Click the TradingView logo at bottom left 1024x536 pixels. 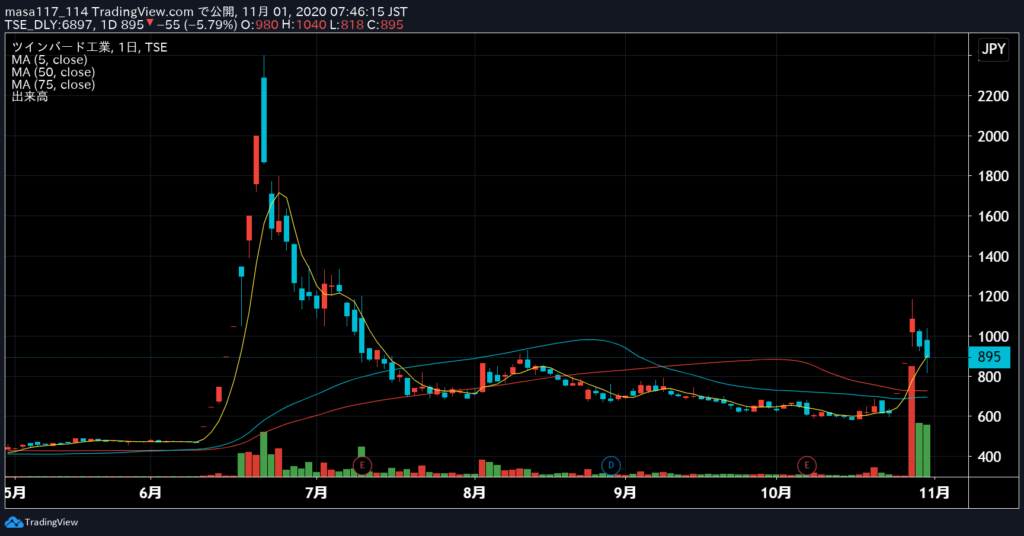(x=41, y=522)
